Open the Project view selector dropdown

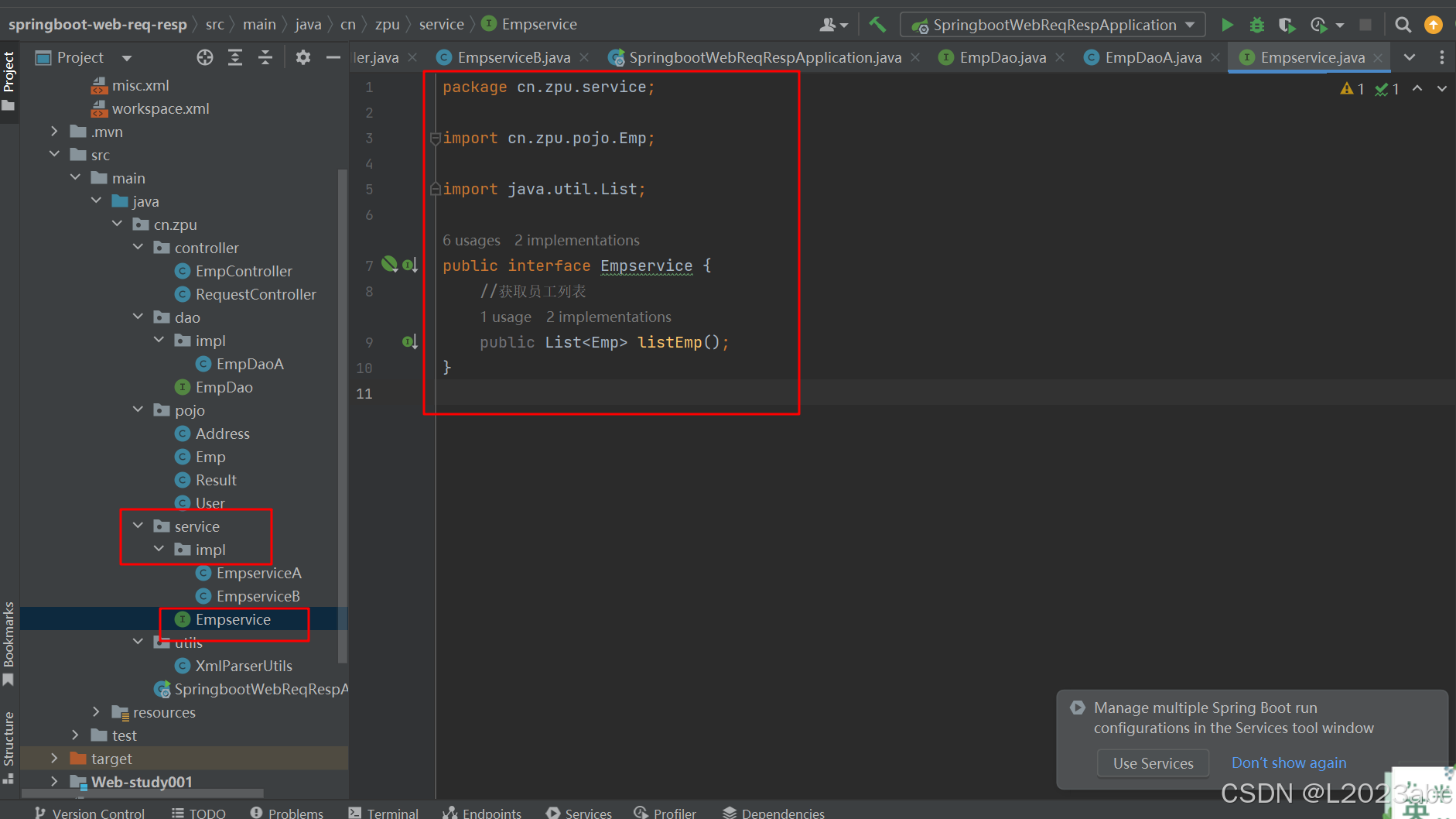(127, 58)
